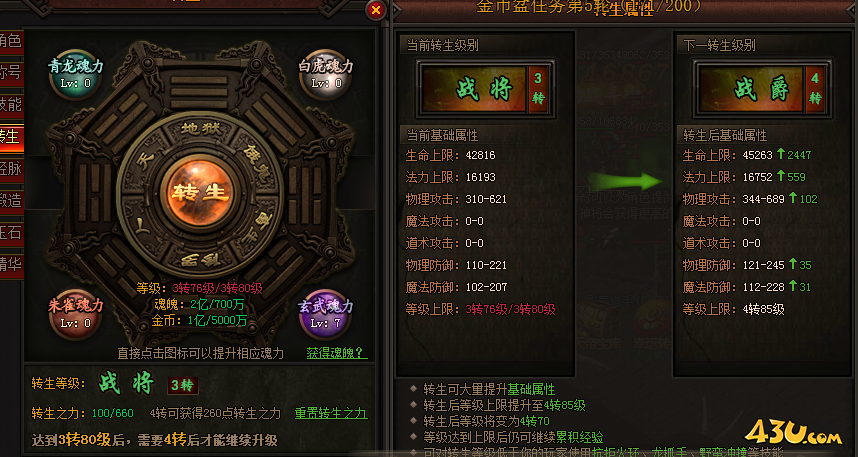Viewport: 858px width, 457px height.
Task: Click the green arrow between rebirth levels
Action: pos(625,182)
